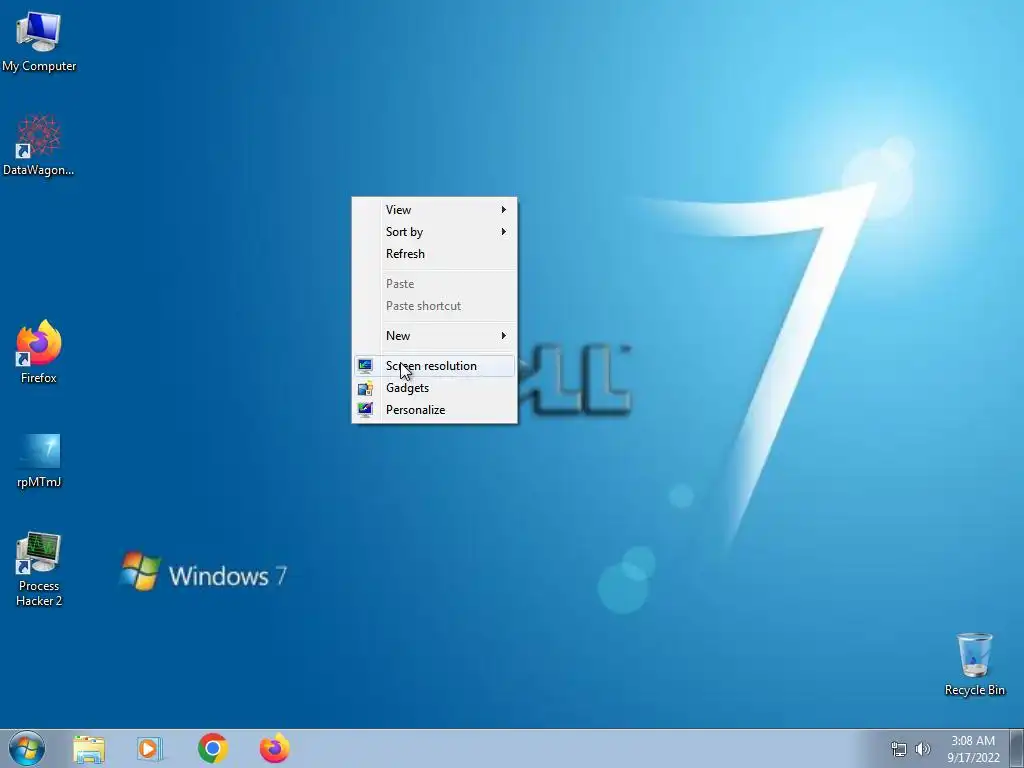Open the My Computer desktop icon
The height and width of the screenshot is (768, 1024).
pyautogui.click(x=39, y=42)
